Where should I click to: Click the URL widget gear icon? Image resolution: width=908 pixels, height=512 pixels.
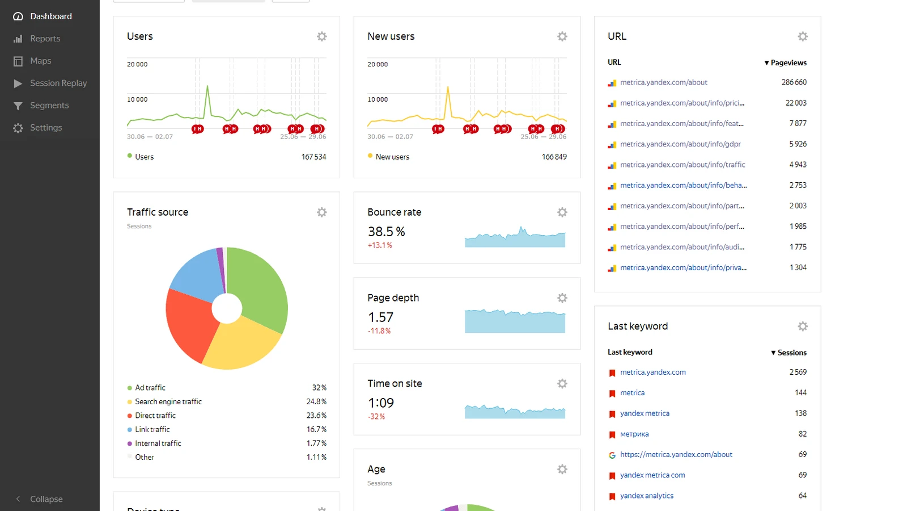click(x=803, y=36)
